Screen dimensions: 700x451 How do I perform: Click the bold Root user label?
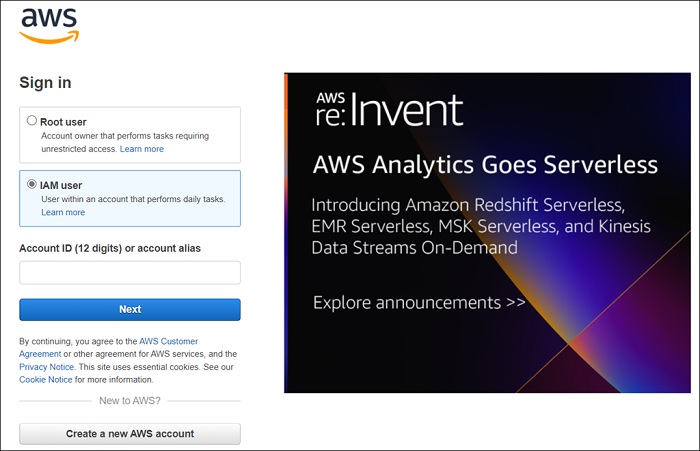[x=63, y=122]
